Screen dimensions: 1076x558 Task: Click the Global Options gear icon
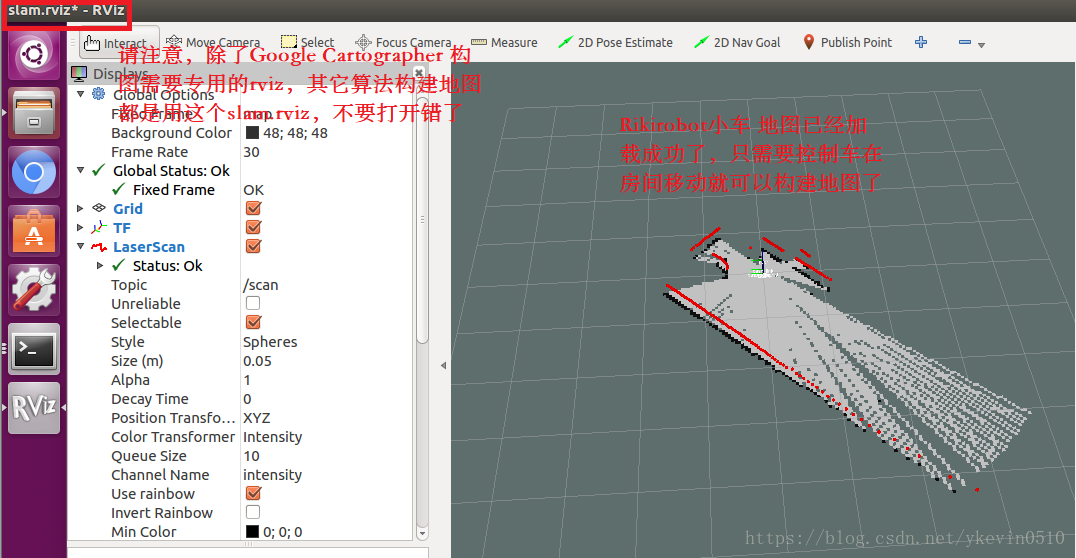tap(99, 94)
